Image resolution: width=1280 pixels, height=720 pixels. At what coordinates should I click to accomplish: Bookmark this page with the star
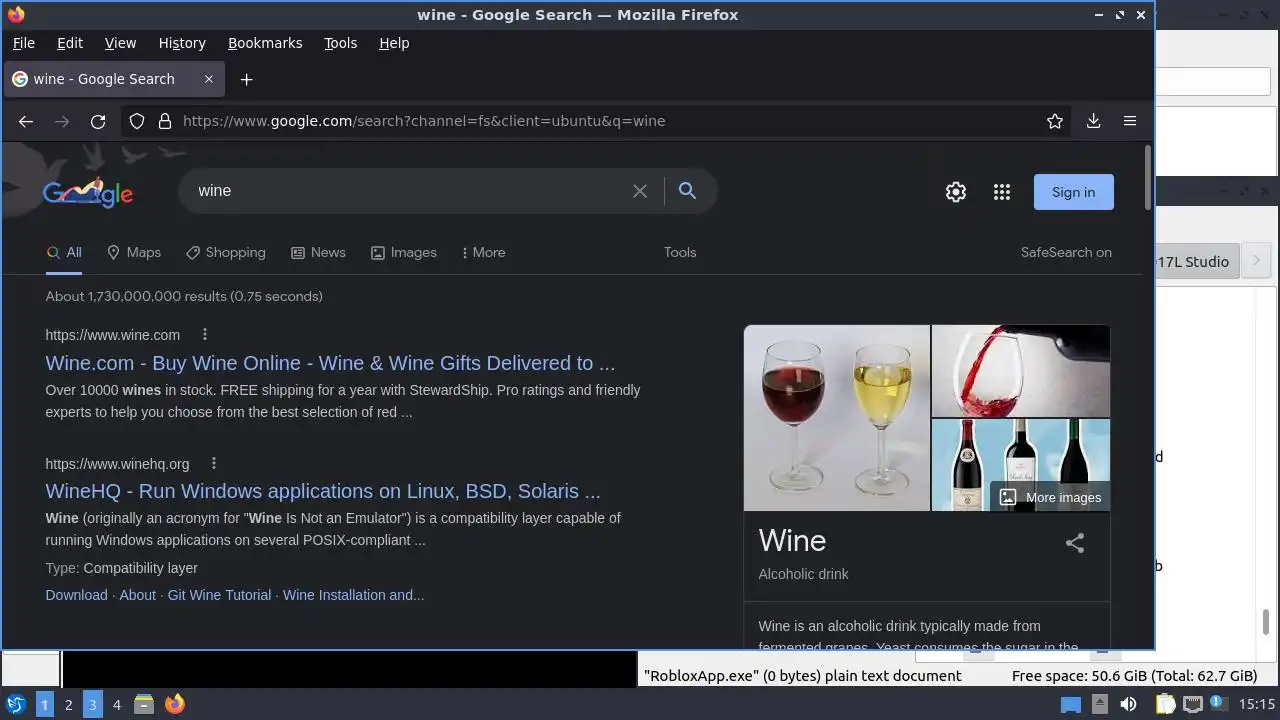coord(1055,121)
